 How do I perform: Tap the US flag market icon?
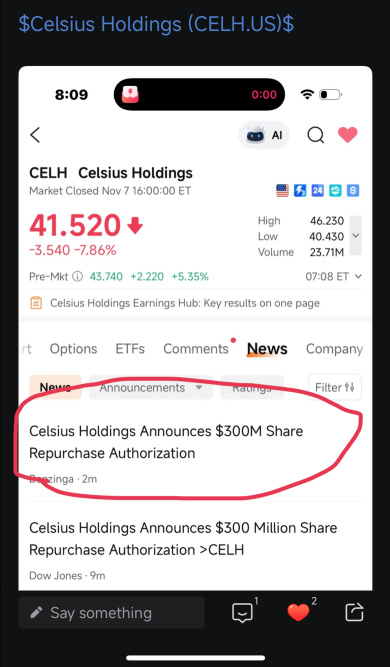click(x=282, y=191)
